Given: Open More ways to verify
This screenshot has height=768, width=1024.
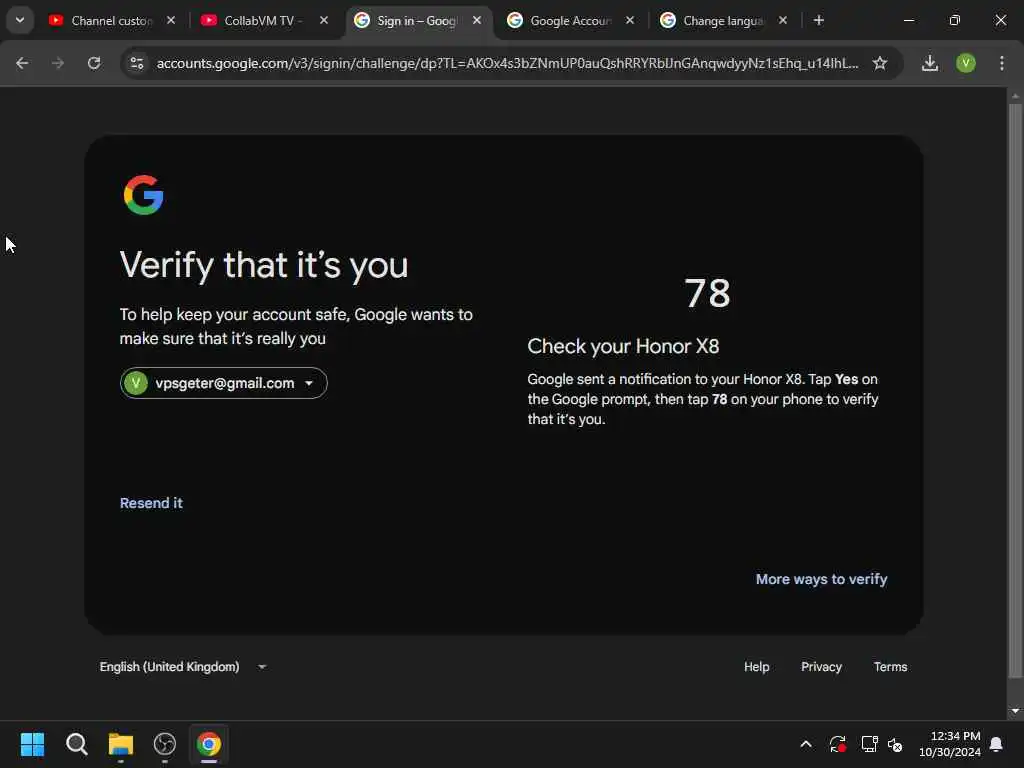Looking at the screenshot, I should pyautogui.click(x=821, y=579).
